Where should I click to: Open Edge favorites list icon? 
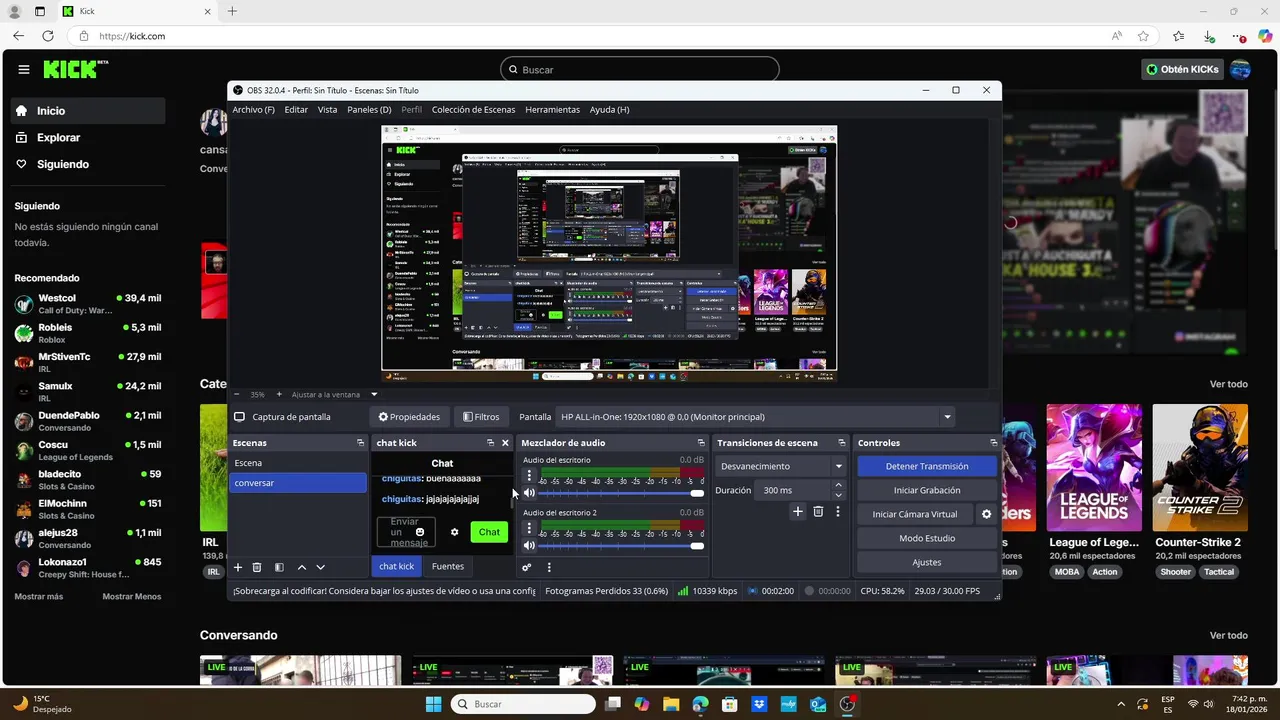click(1178, 36)
